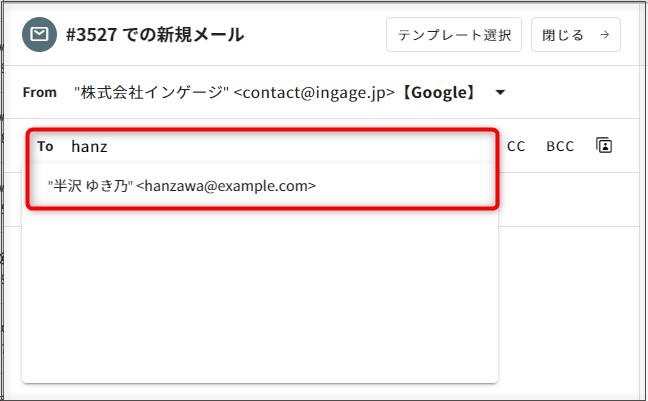Open the address book contacts icon
Viewport: 648px width, 401px height.
pyautogui.click(x=603, y=146)
